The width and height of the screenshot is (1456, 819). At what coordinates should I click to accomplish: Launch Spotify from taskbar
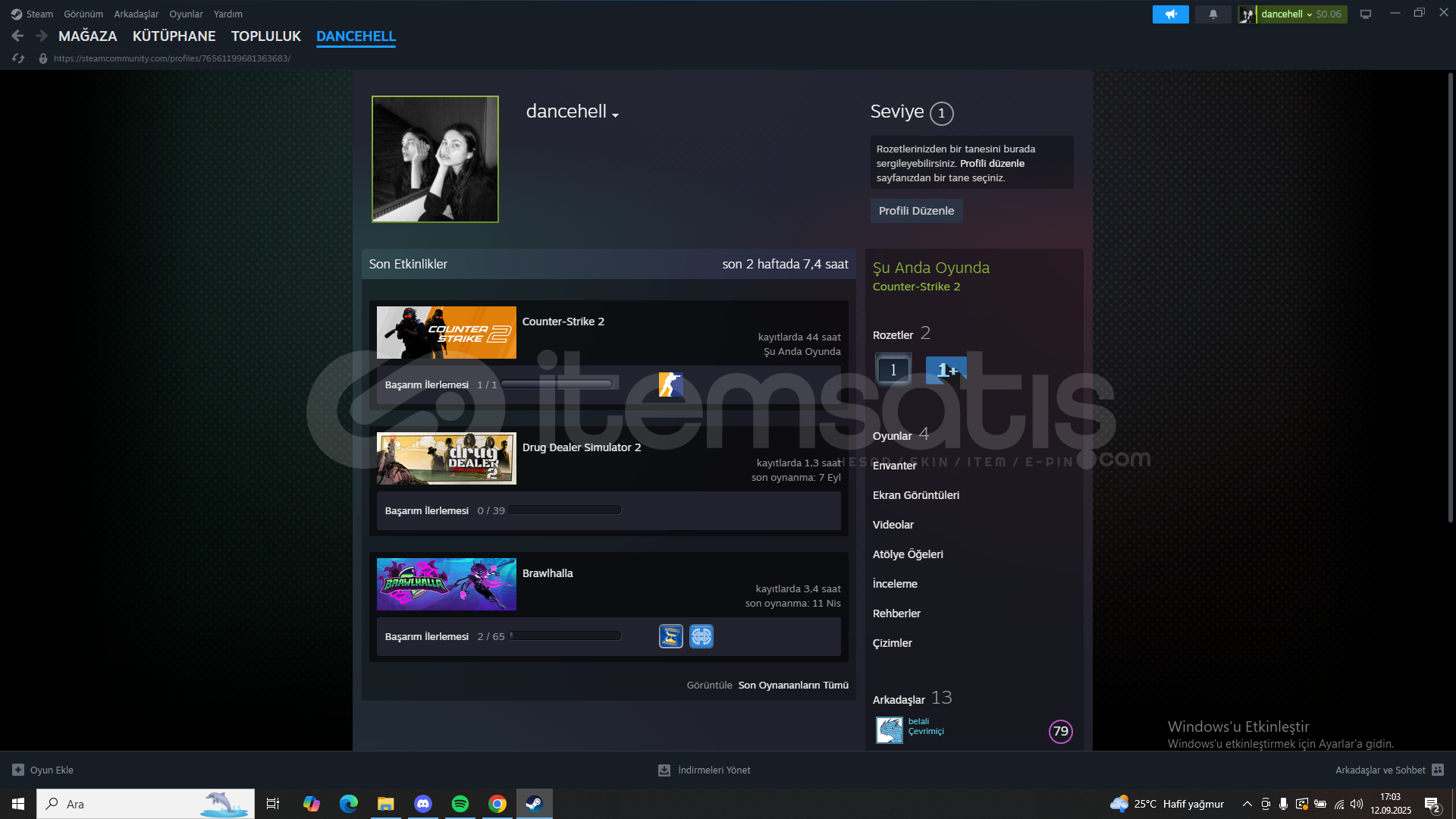pos(460,804)
